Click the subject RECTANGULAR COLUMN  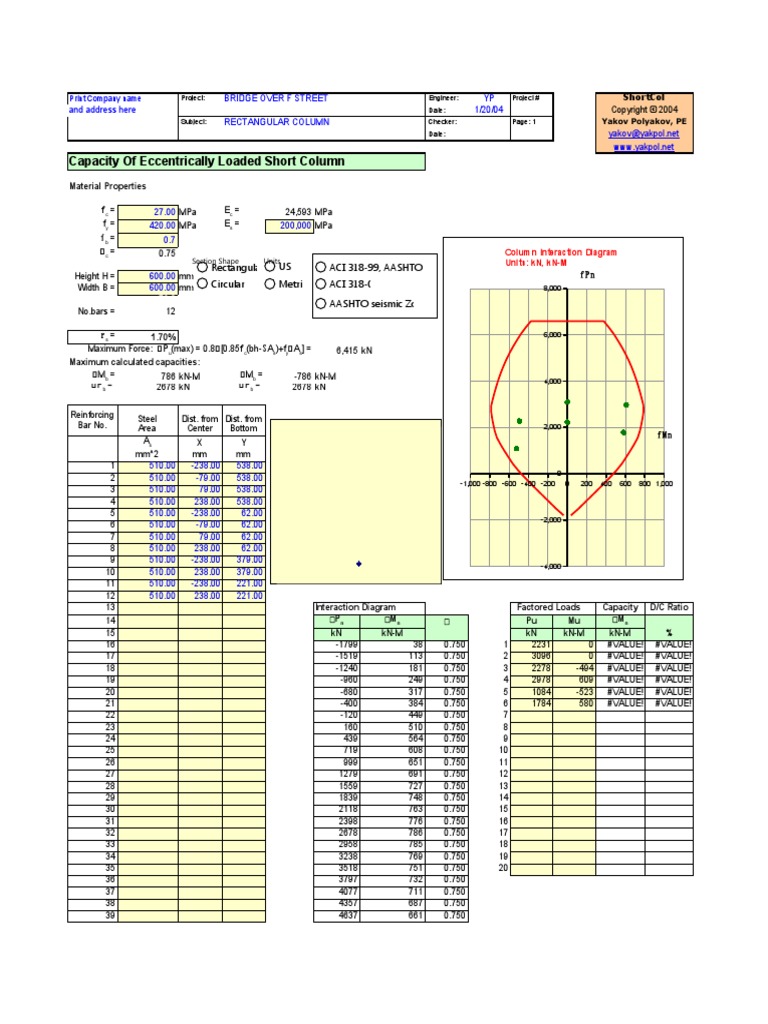click(x=276, y=122)
